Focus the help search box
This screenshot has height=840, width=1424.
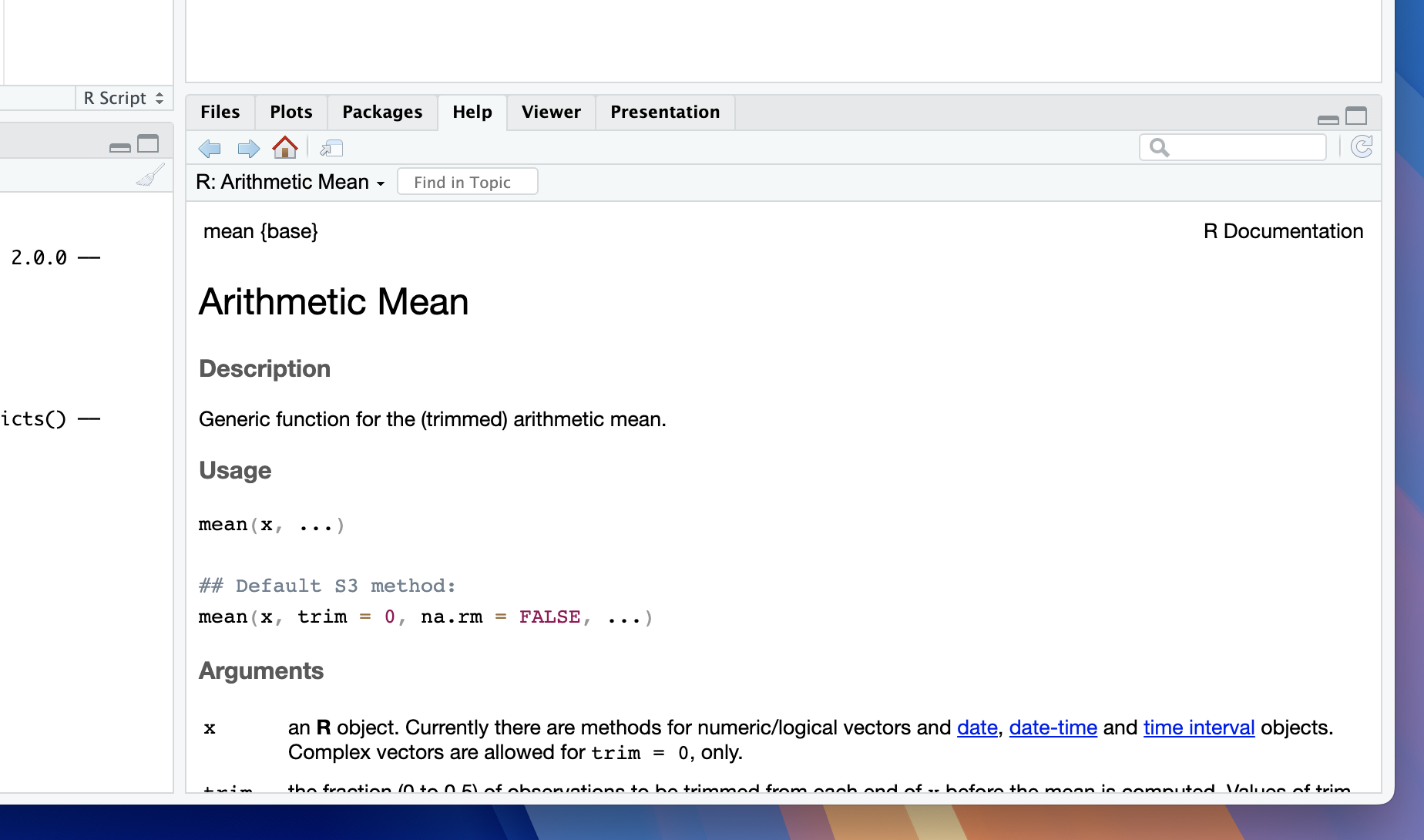coord(1244,147)
